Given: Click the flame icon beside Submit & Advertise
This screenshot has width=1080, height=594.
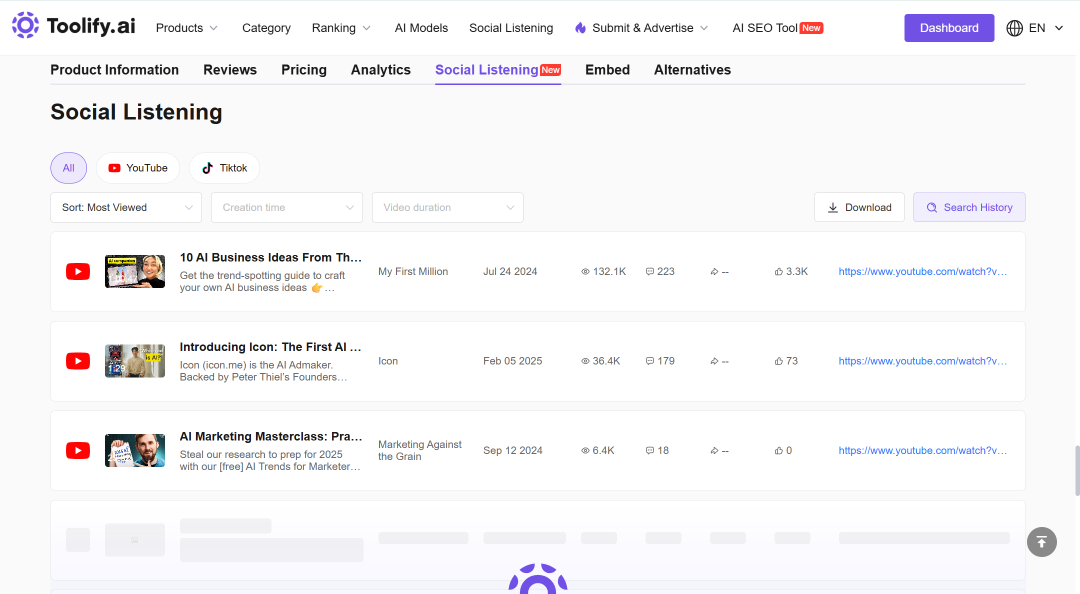Looking at the screenshot, I should 581,28.
